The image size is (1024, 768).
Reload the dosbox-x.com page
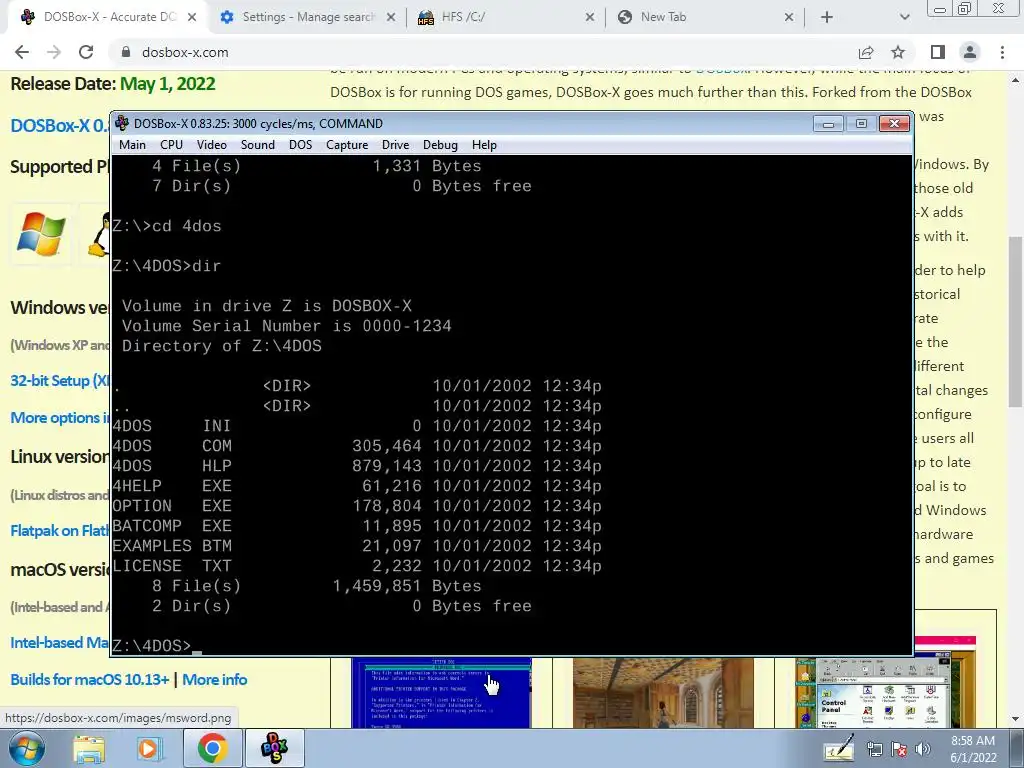[86, 52]
